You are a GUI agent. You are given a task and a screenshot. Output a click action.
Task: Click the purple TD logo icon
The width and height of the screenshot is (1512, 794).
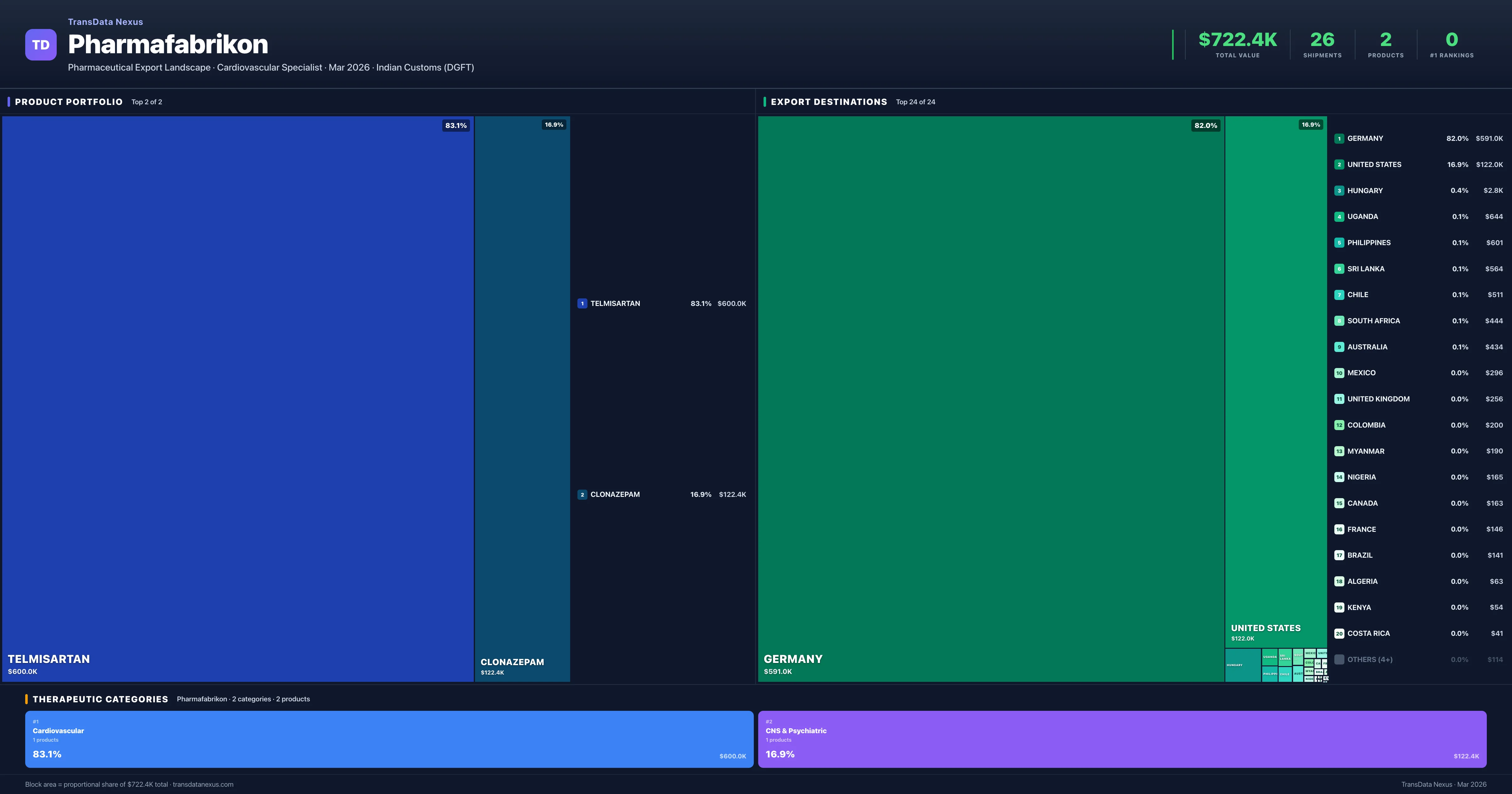click(x=41, y=45)
